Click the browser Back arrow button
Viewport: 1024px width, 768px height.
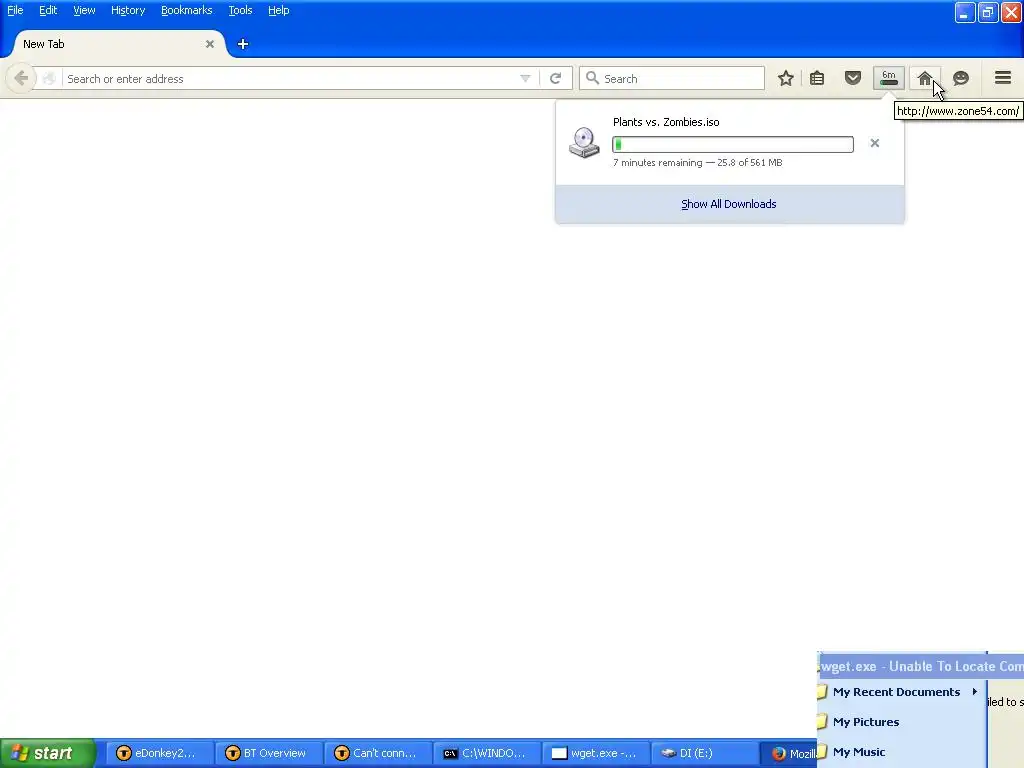(21, 78)
